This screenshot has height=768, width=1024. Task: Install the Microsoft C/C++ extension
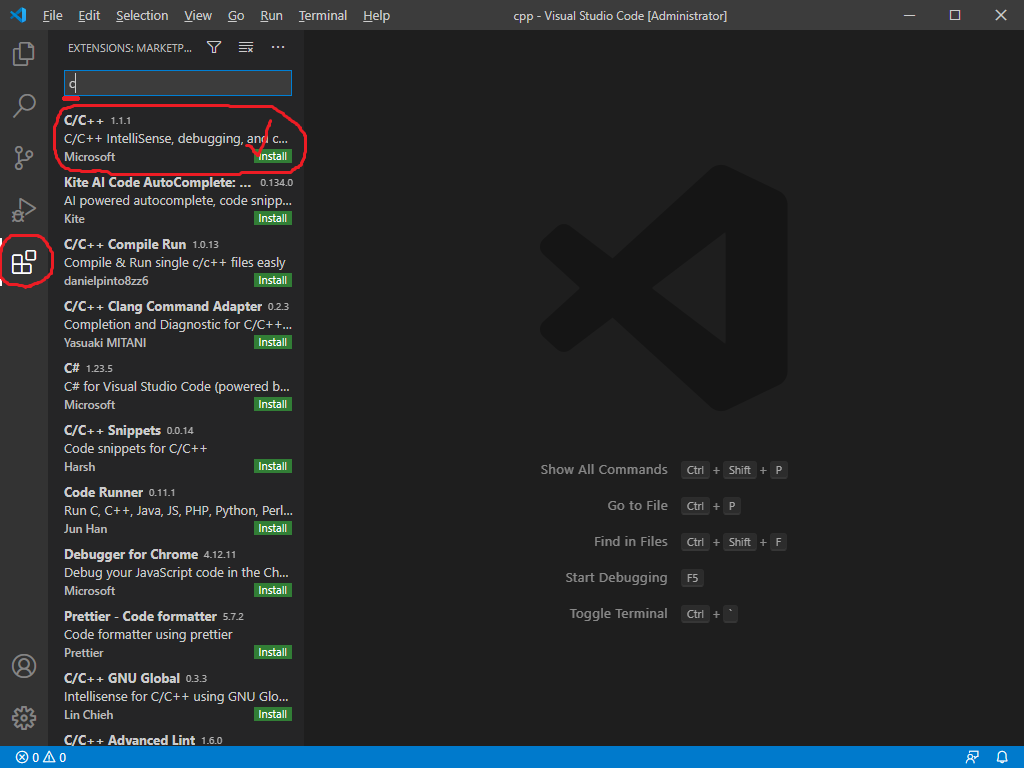pos(272,156)
